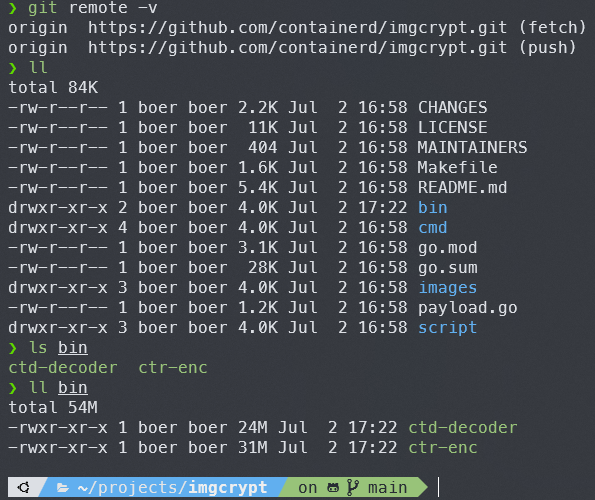Image resolution: width=595 pixels, height=500 pixels.
Task: Click ctr-enc in the 31M listing row
Action: coord(442,448)
